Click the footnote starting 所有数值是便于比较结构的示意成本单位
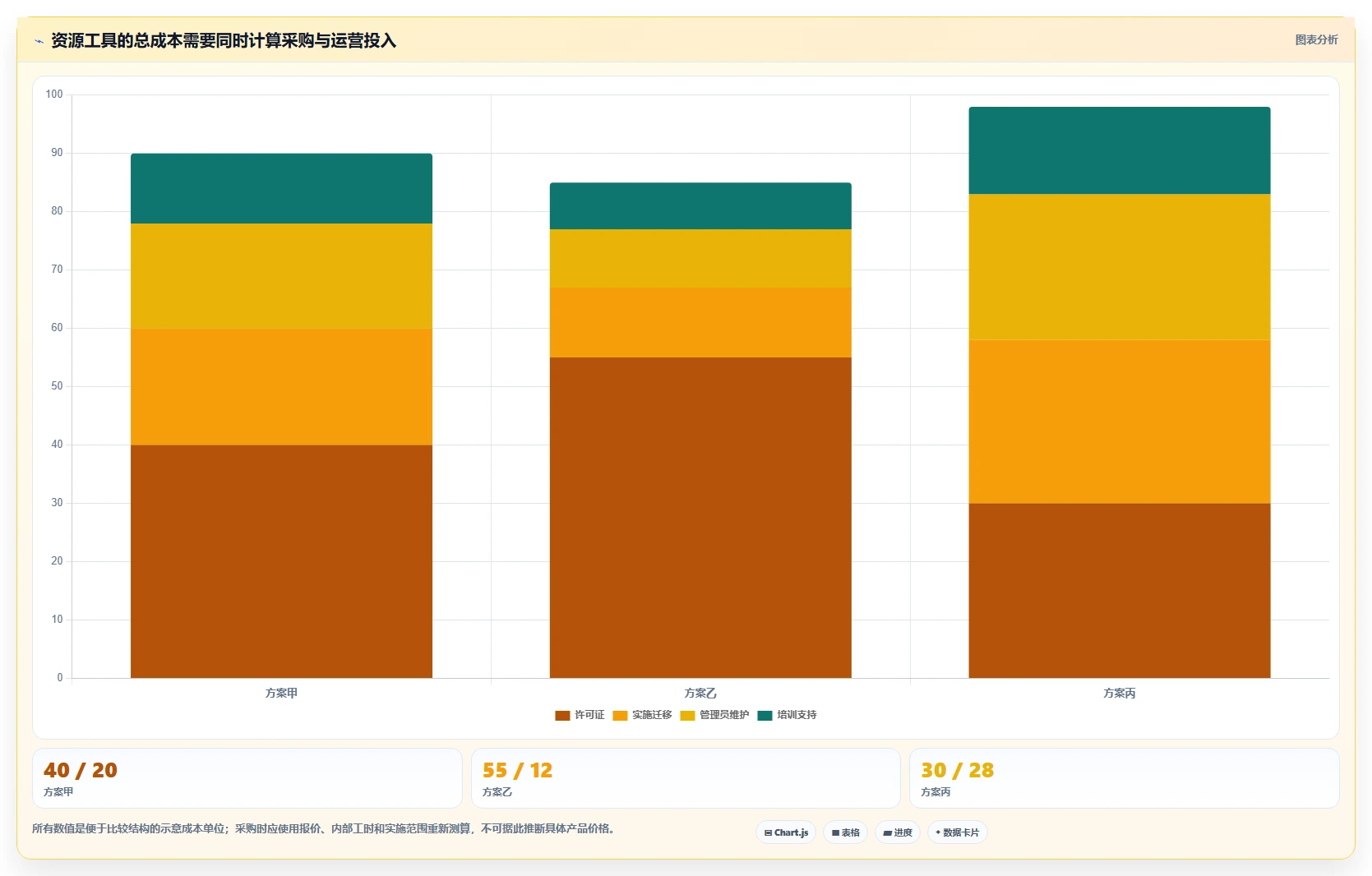This screenshot has width=1372, height=876. [324, 828]
